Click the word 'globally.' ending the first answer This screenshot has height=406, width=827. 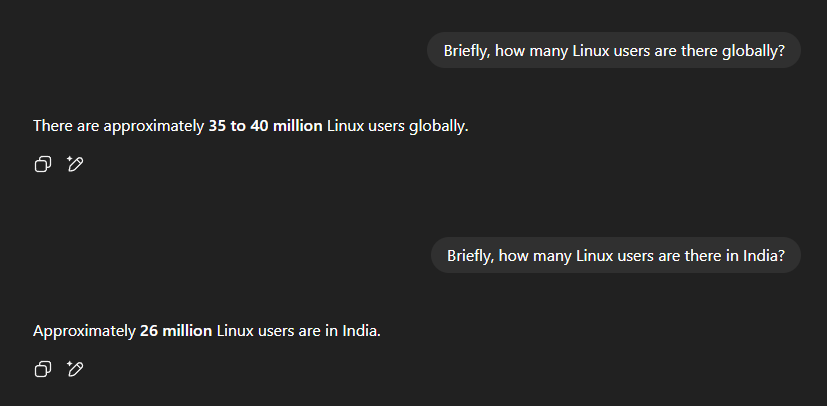click(x=439, y=126)
